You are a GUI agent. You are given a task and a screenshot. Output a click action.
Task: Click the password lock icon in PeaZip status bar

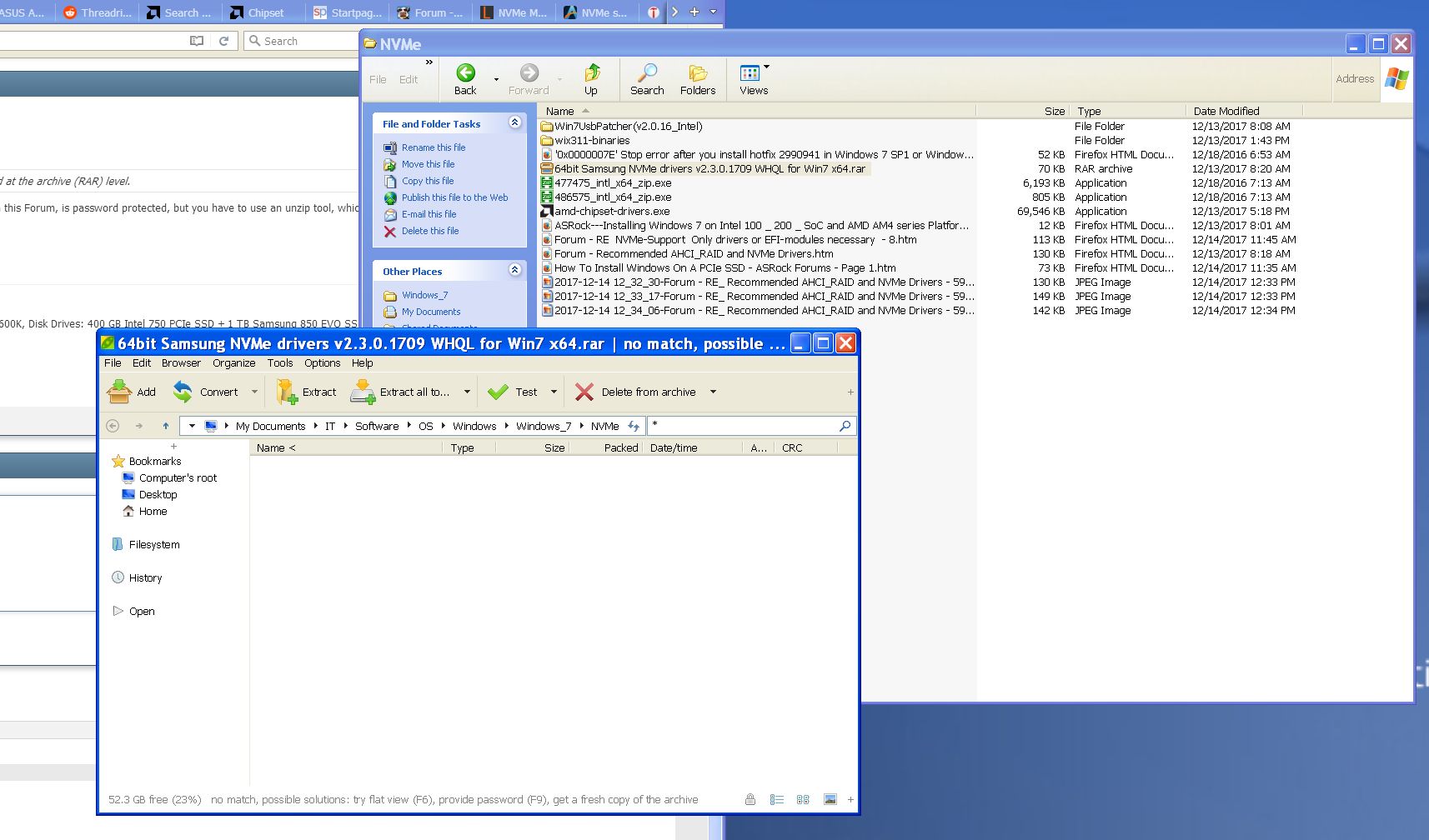[x=750, y=799]
